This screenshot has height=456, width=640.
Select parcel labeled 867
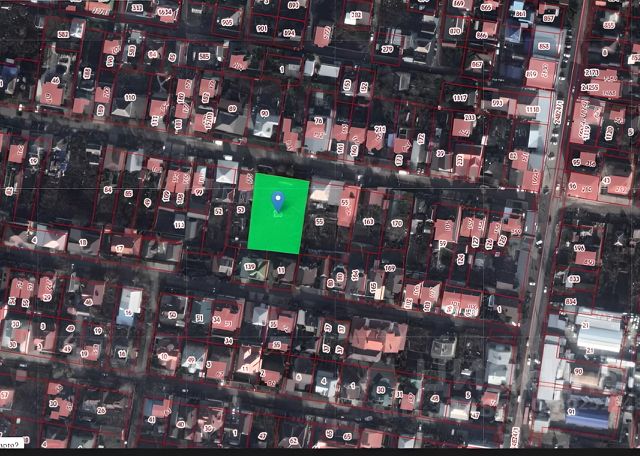[476, 65]
